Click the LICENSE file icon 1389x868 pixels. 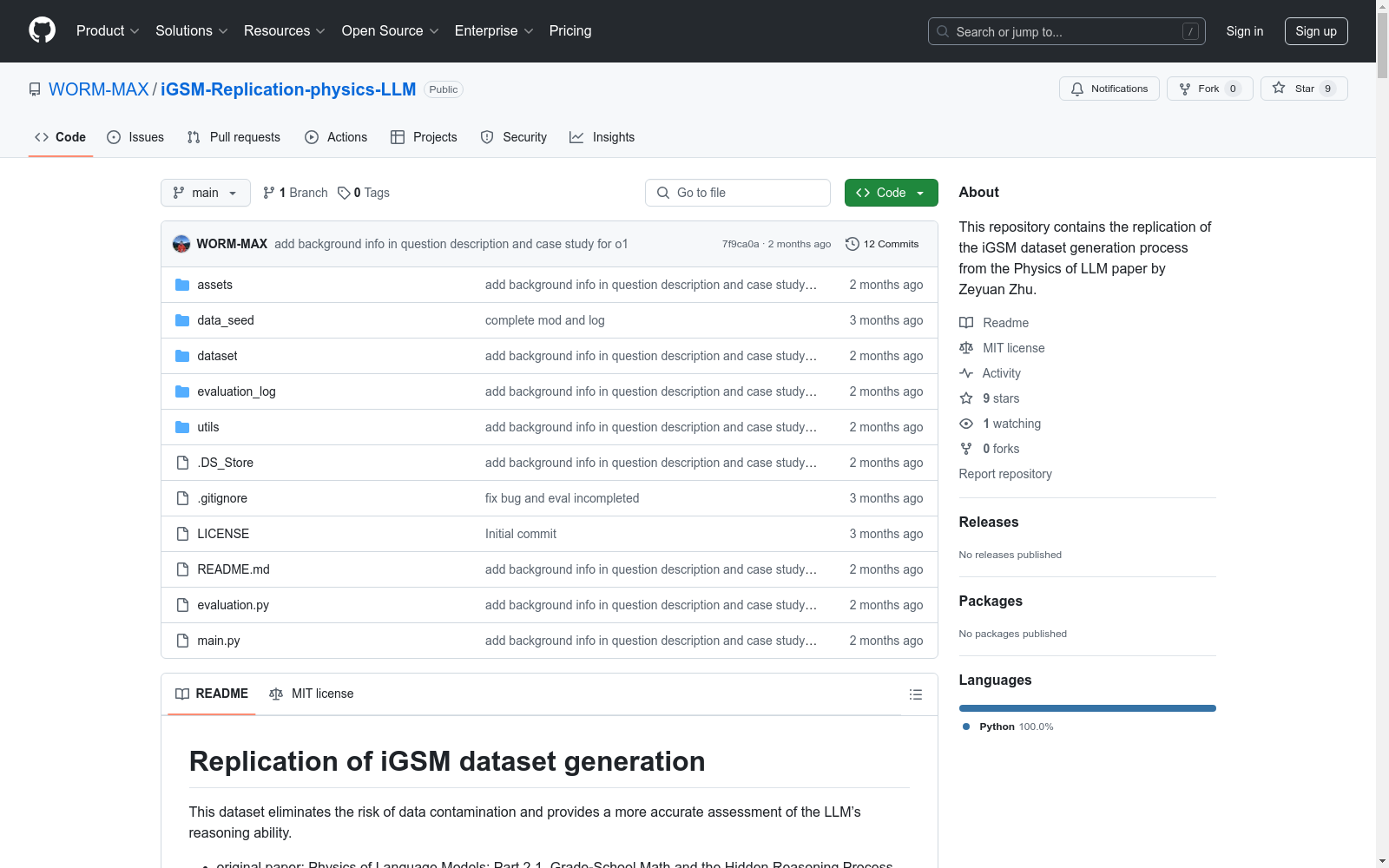(182, 534)
